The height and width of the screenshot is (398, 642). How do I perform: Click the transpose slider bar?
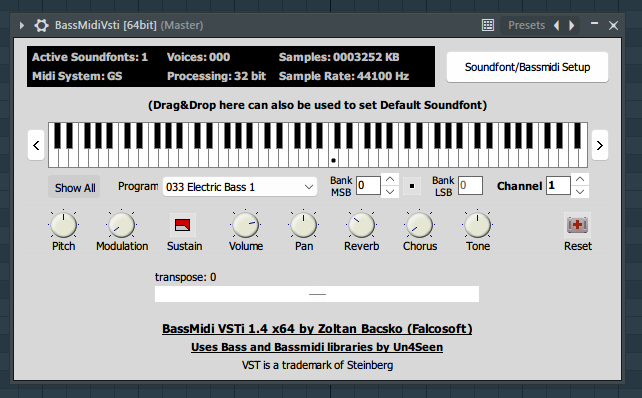(x=317, y=294)
